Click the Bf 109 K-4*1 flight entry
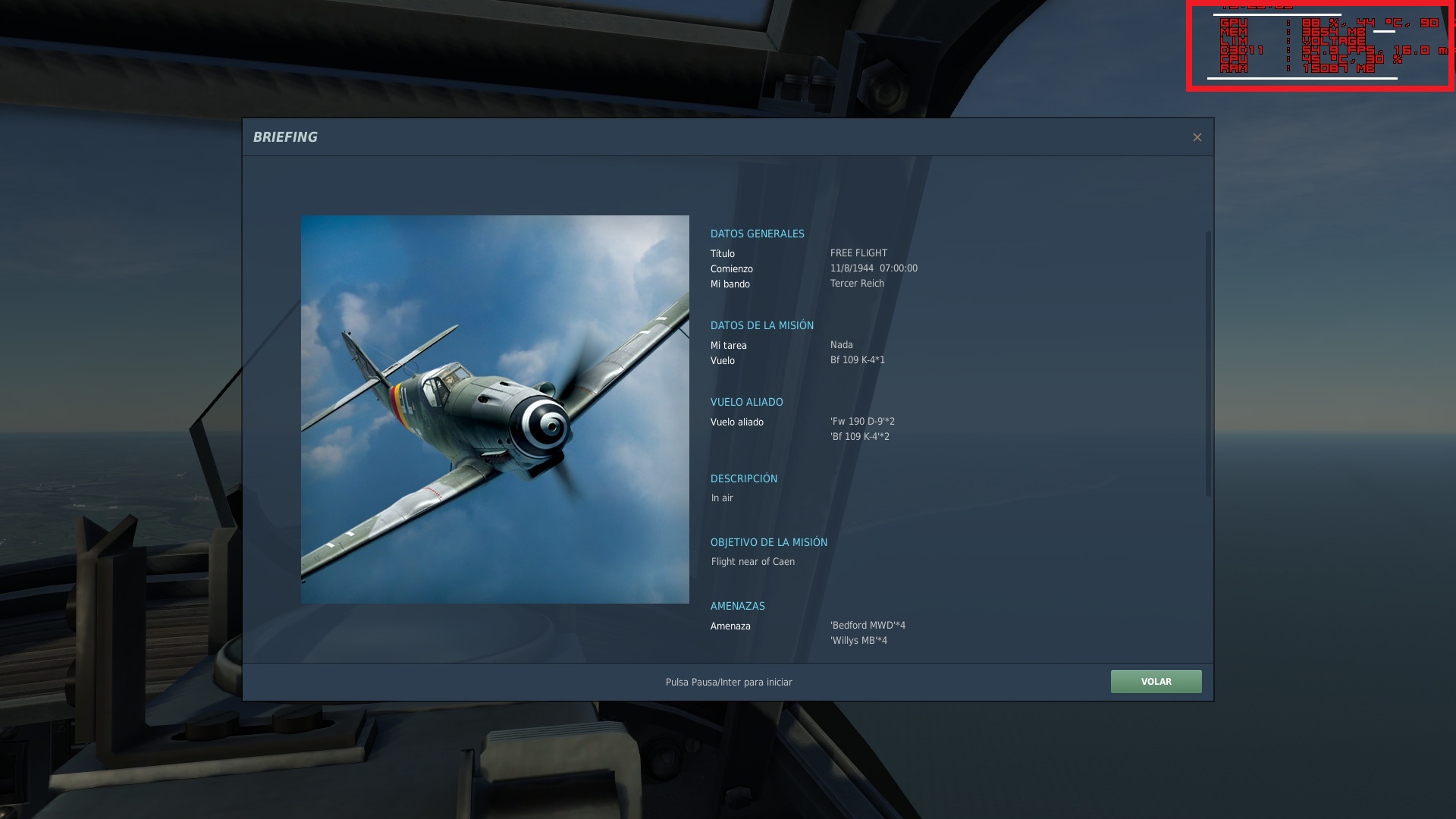The width and height of the screenshot is (1456, 819). coord(857,360)
